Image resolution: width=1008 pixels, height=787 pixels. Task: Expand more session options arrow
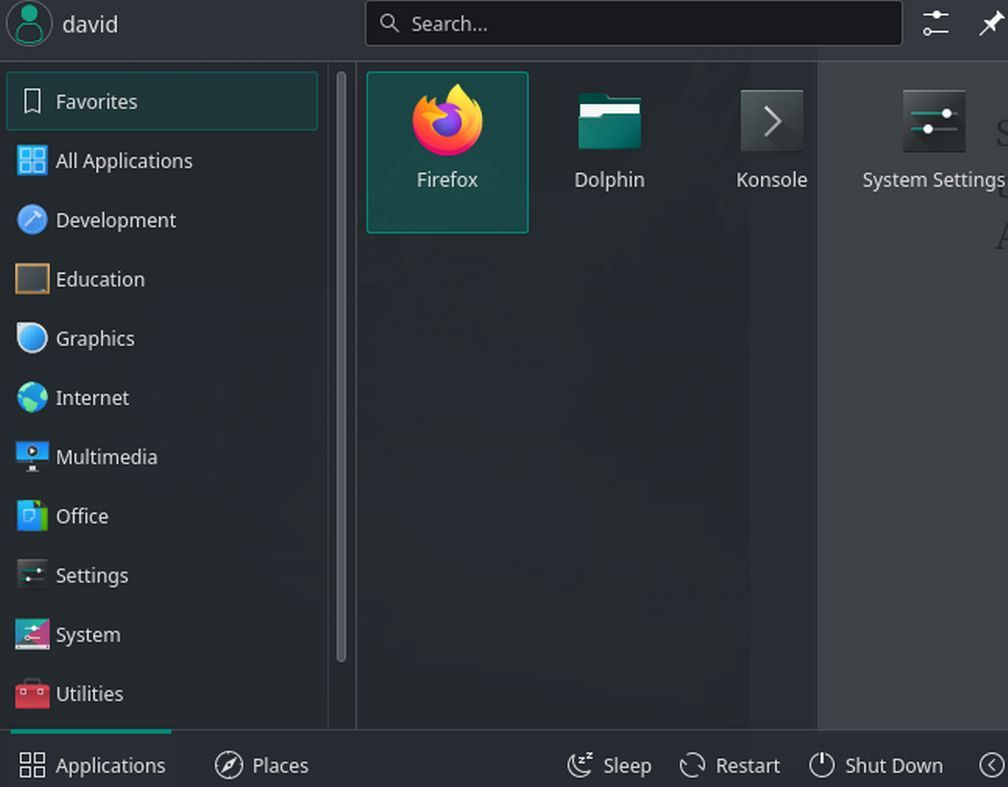991,765
